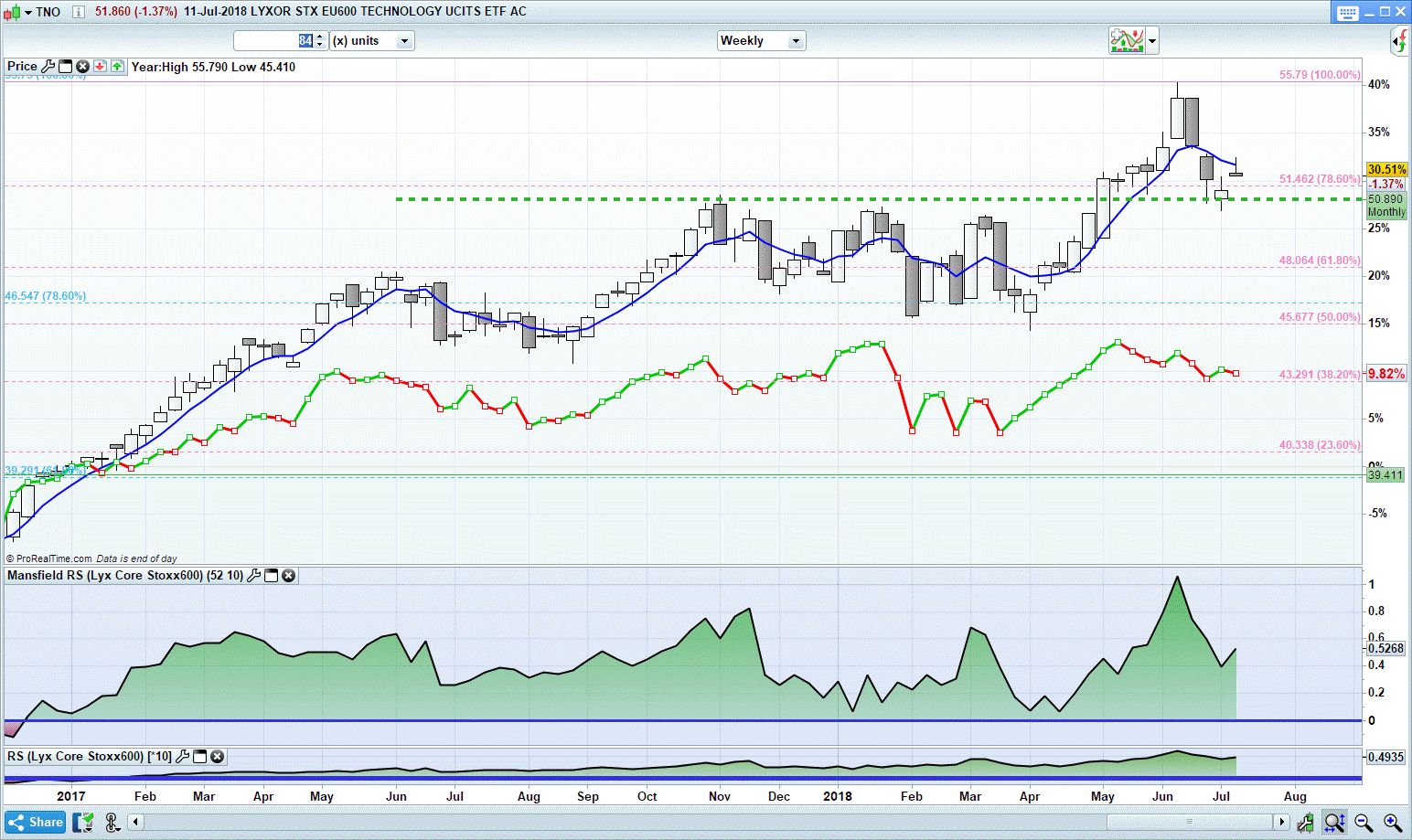
Task: Click the 51.462 (78.60%) Fibonacci label
Action: pos(1320,179)
